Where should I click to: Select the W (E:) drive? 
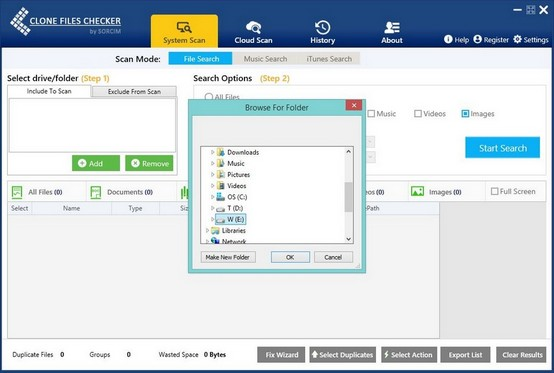coord(230,219)
